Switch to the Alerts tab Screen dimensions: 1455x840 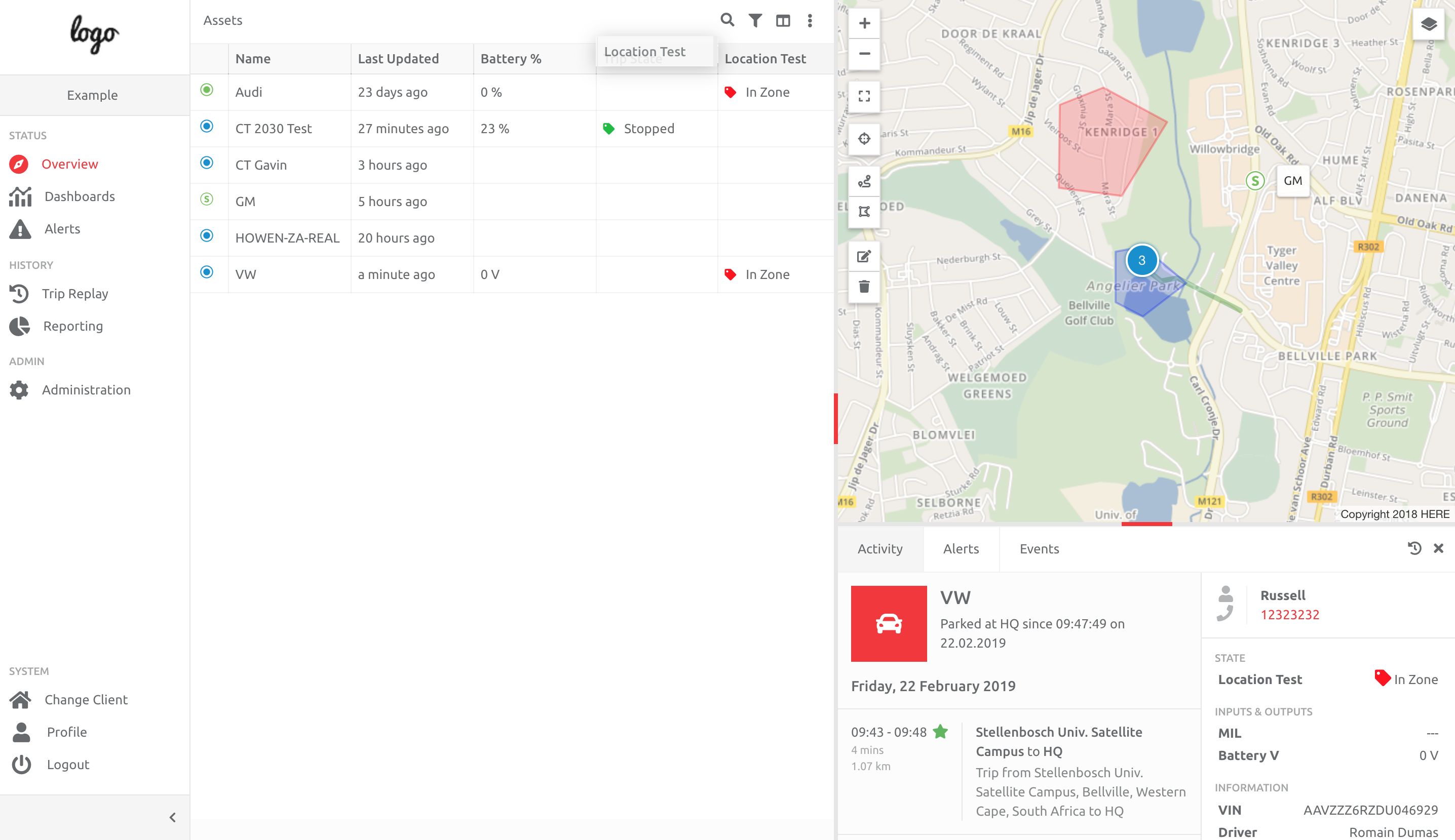click(961, 549)
